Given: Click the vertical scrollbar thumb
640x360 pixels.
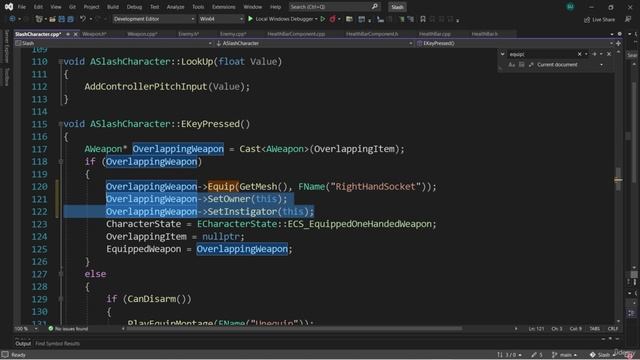Looking at the screenshot, I should tap(618, 178).
